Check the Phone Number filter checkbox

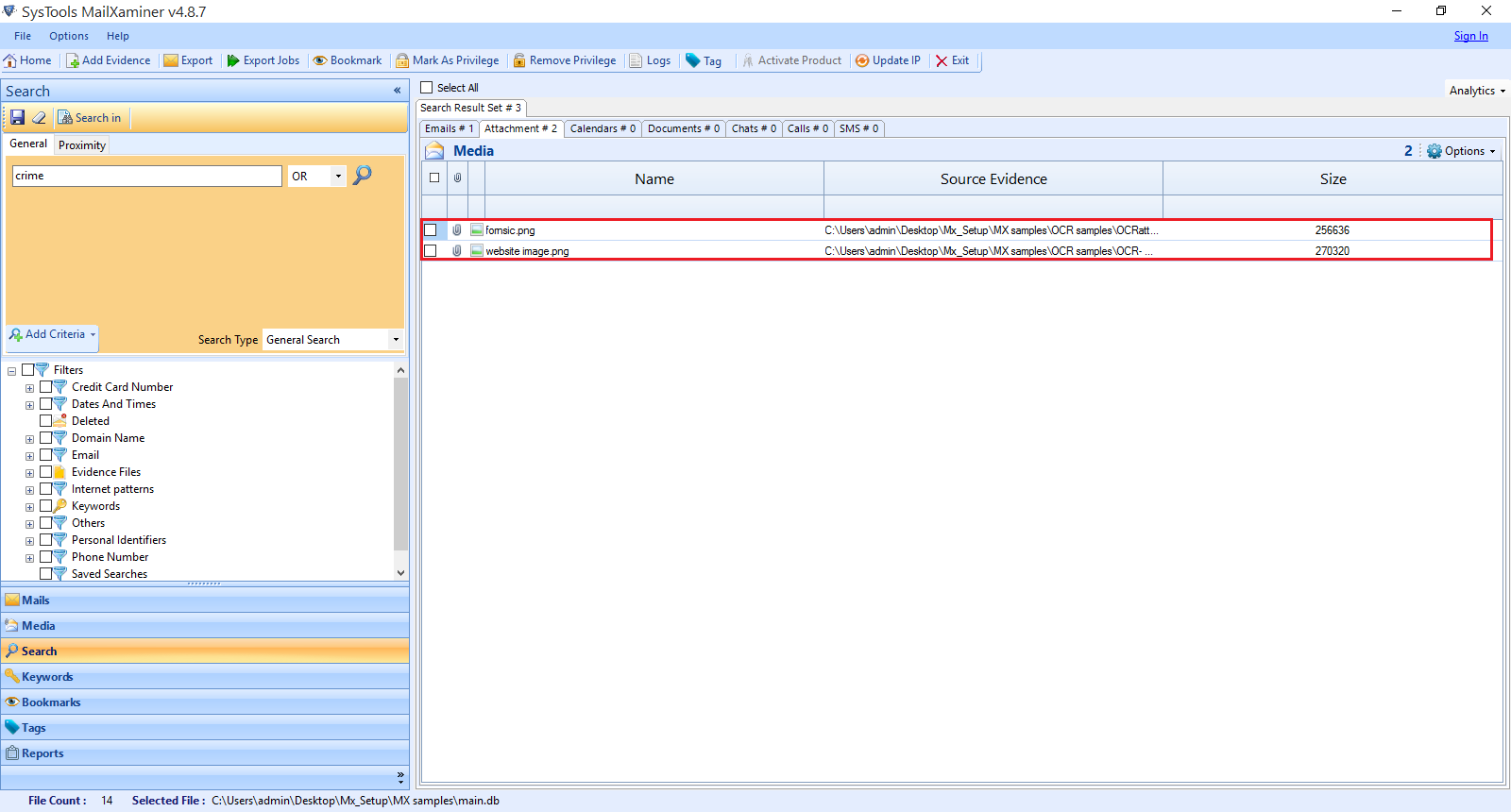click(46, 557)
